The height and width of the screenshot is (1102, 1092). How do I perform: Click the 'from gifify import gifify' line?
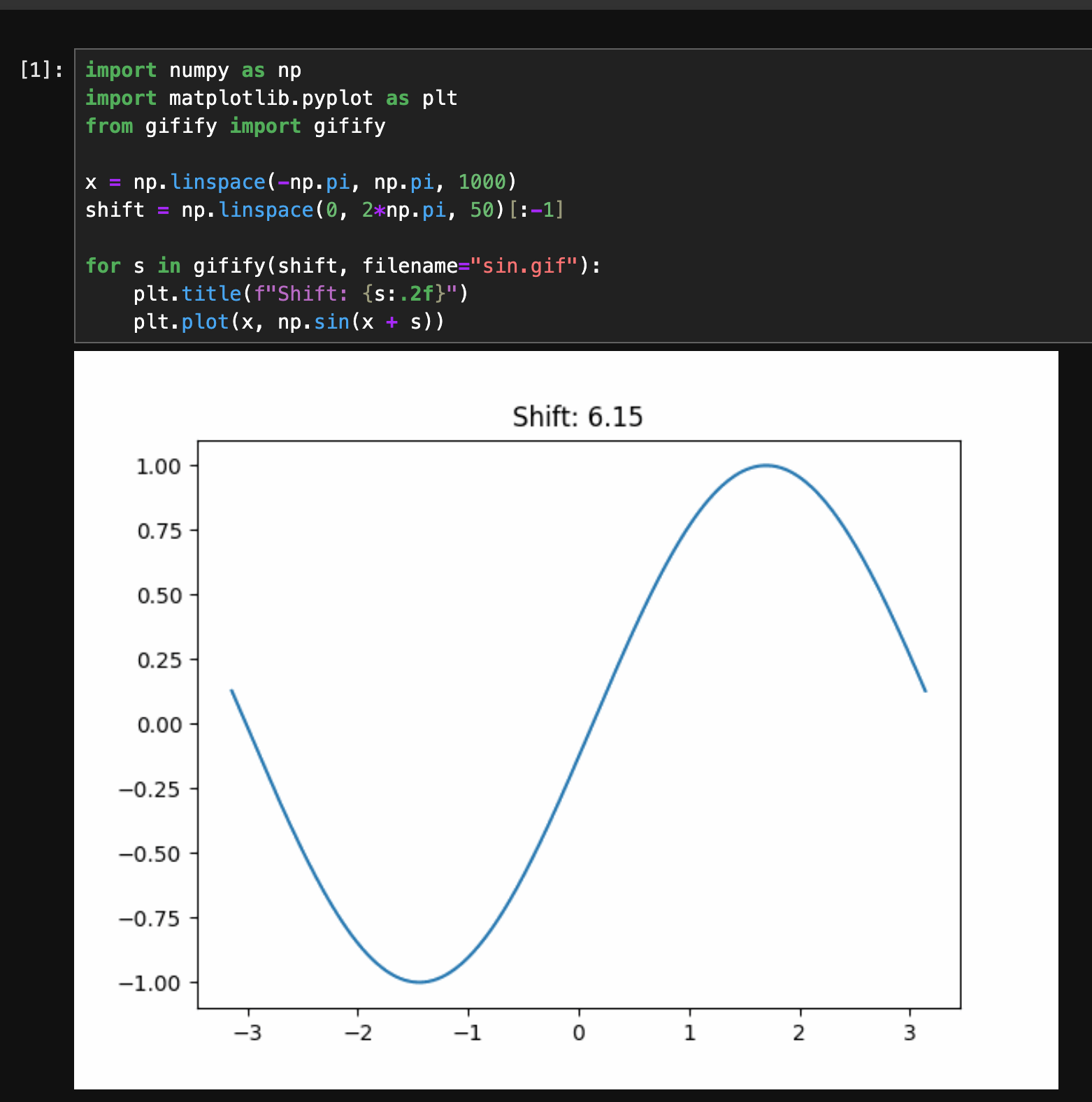pyautogui.click(x=235, y=126)
